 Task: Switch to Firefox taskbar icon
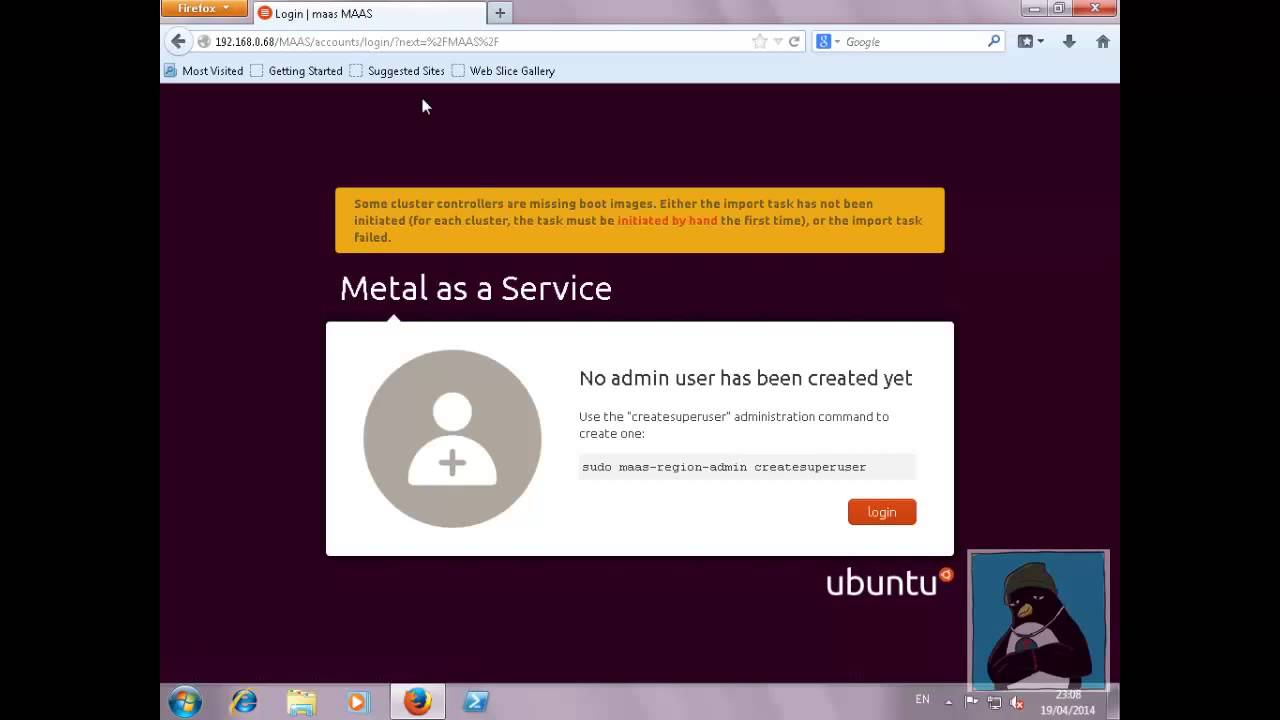(417, 702)
